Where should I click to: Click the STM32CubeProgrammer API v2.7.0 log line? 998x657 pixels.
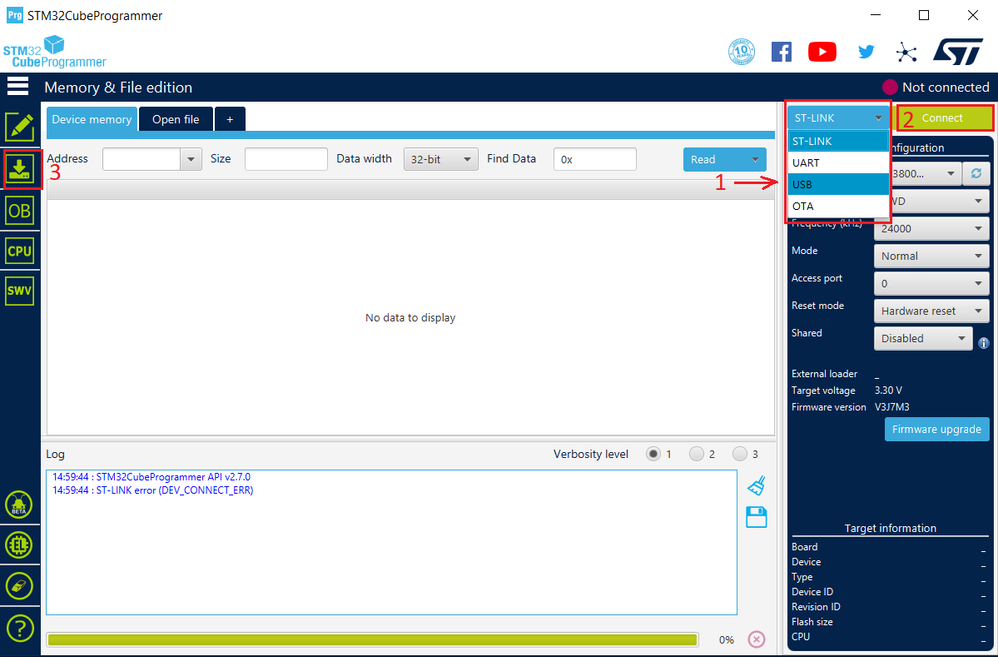pos(151,477)
